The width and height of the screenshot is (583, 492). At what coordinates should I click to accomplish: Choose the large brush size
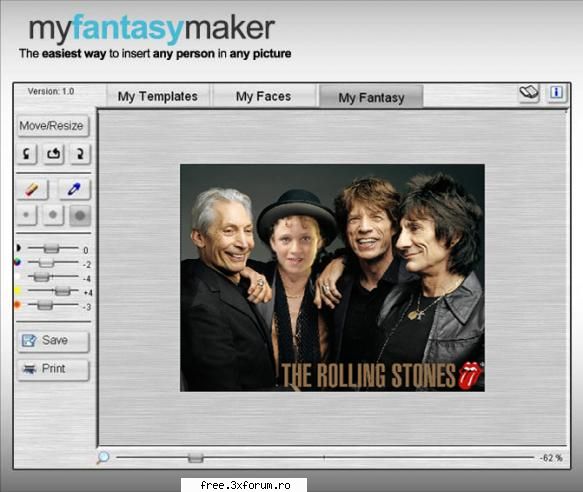pos(80,215)
